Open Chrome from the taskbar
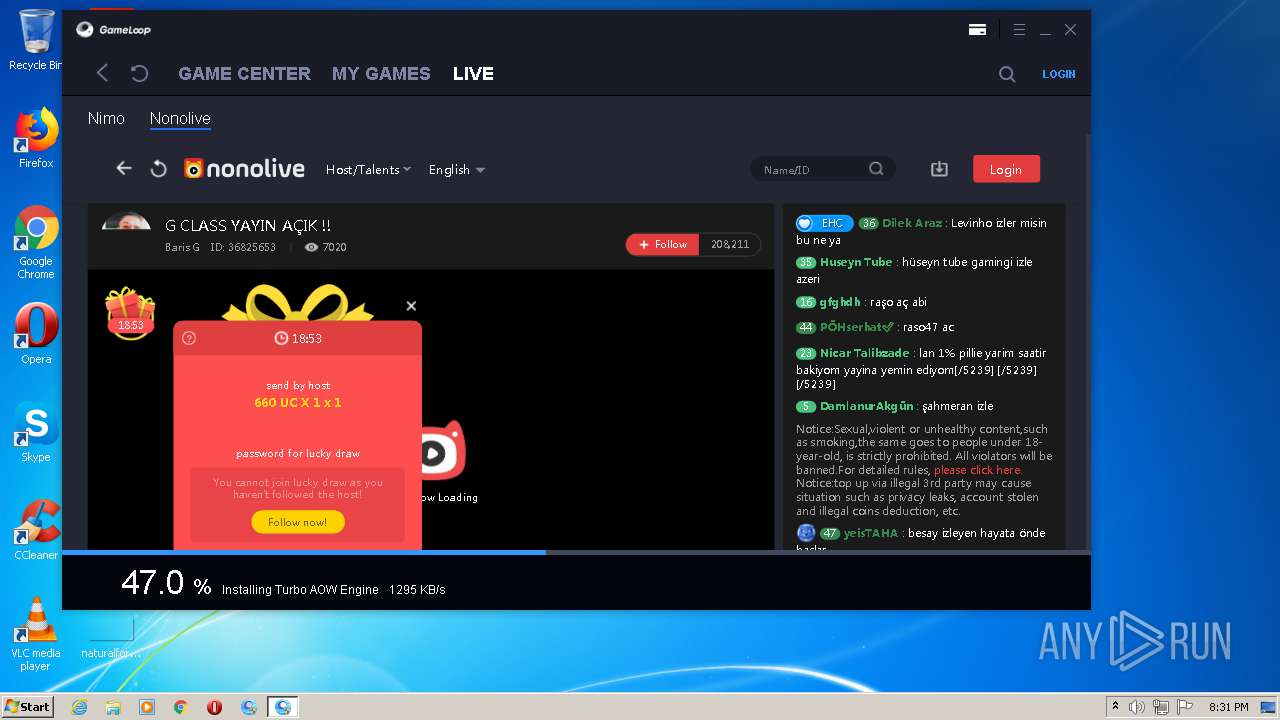1280x720 pixels. click(180, 707)
